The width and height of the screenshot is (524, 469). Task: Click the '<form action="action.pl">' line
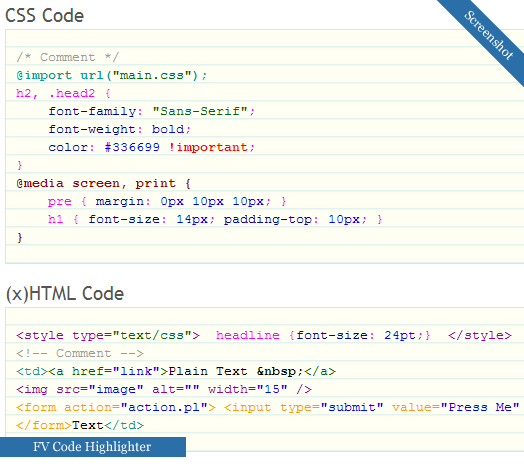pos(268,407)
